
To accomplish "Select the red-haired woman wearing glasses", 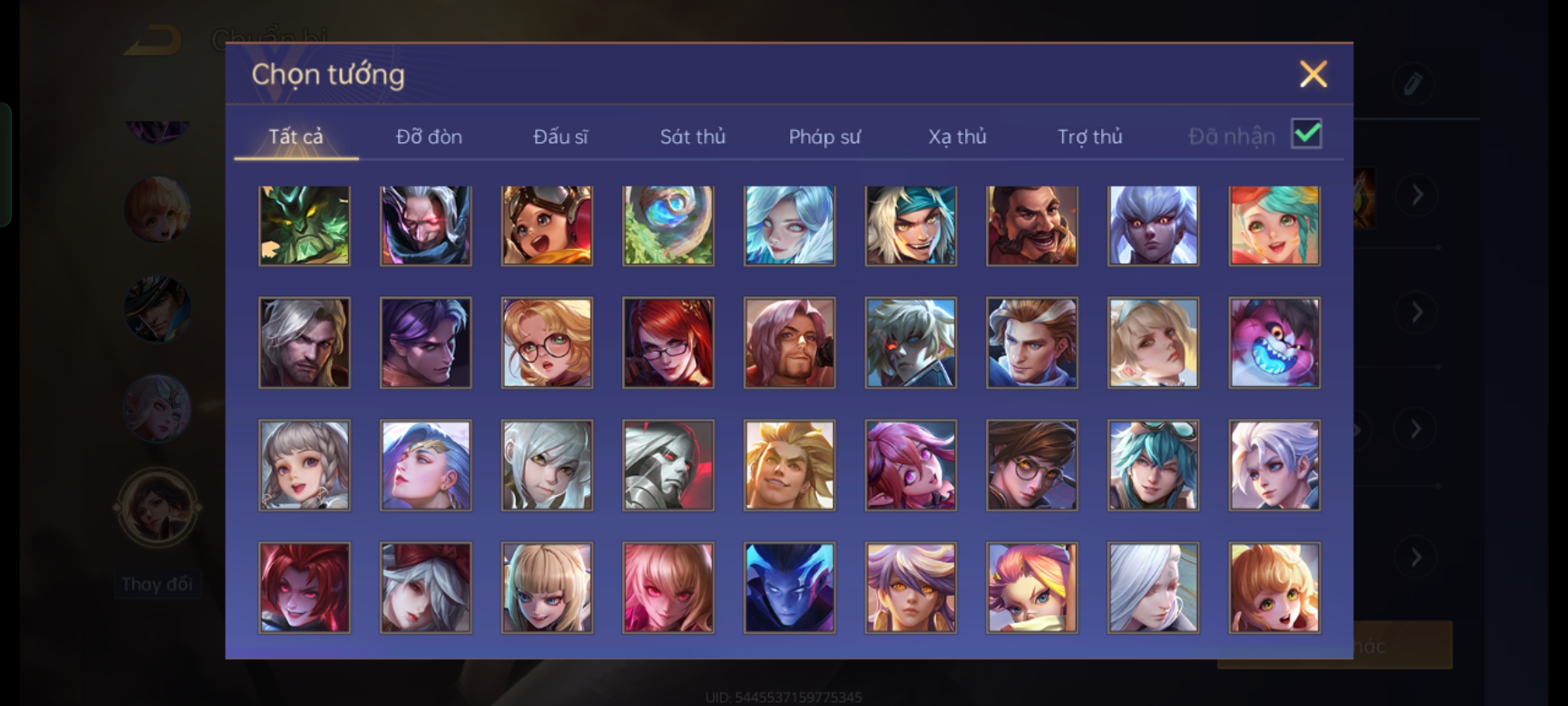I will [668, 343].
